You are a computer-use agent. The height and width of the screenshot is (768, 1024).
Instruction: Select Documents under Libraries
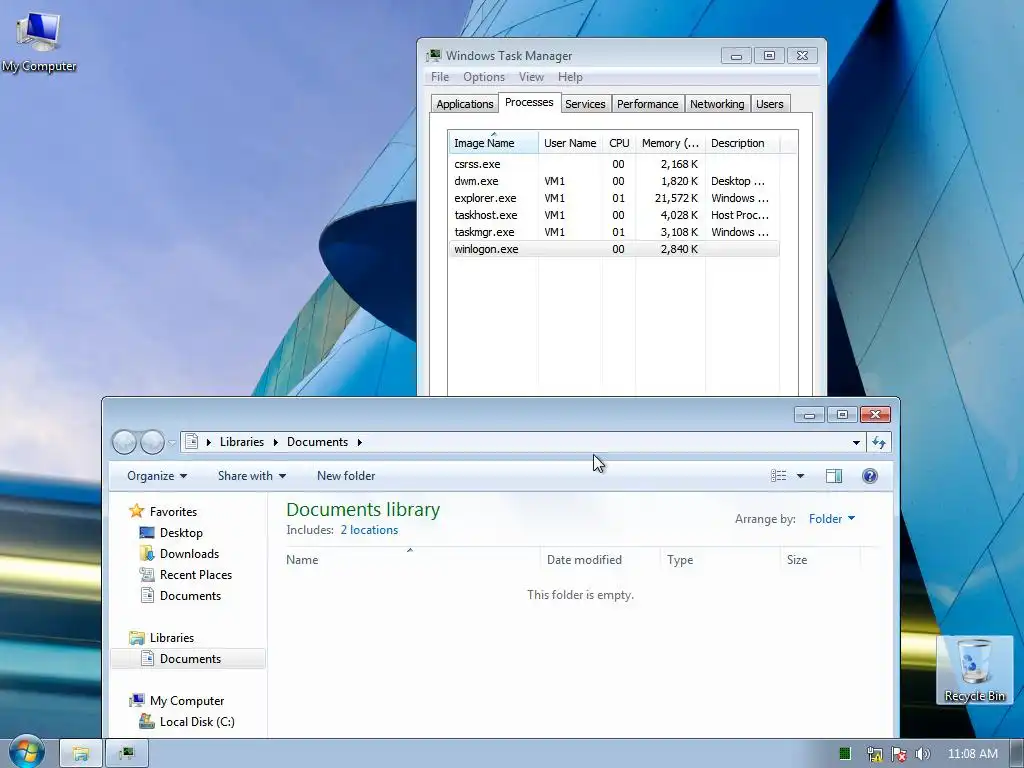188,658
